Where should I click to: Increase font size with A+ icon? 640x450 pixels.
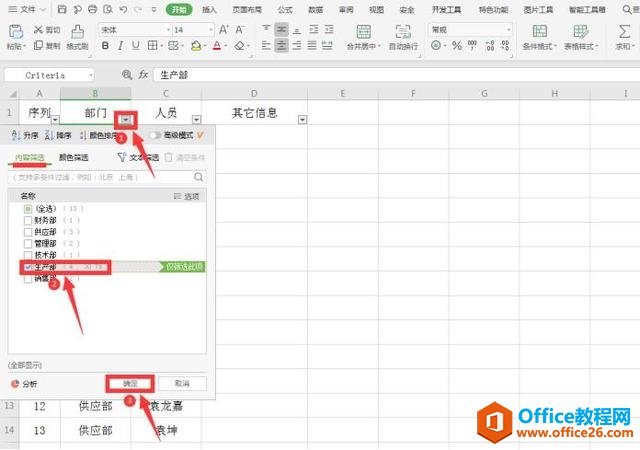(224, 29)
